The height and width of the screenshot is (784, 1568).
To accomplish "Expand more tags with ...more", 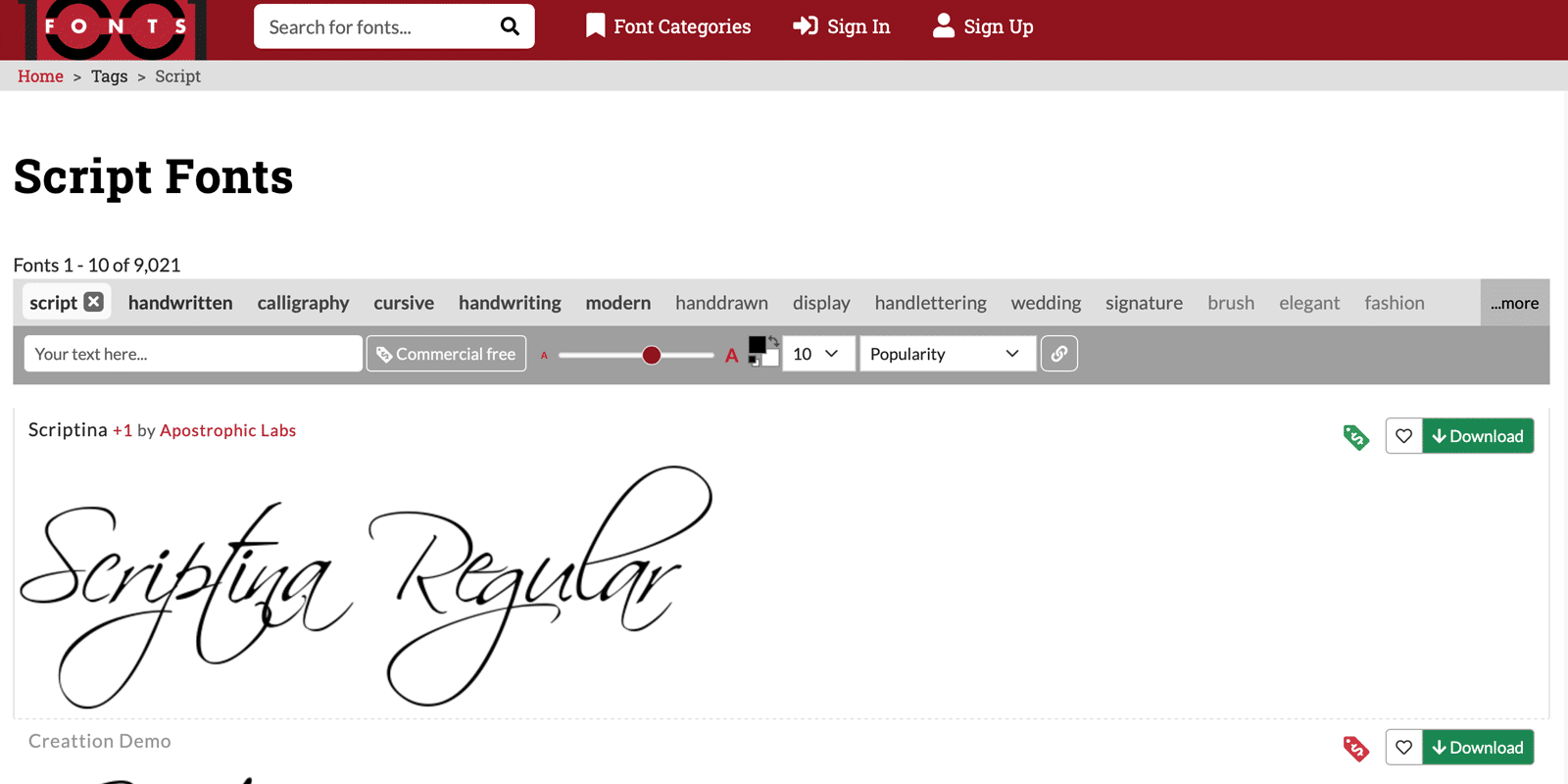I will coord(1514,303).
